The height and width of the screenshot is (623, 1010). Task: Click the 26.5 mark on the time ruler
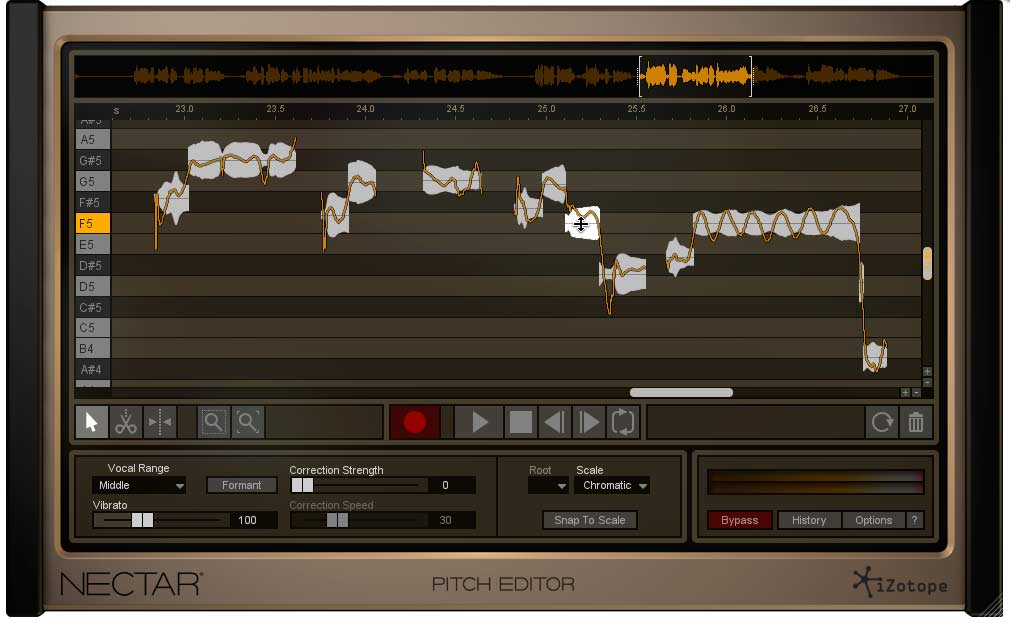coord(817,109)
